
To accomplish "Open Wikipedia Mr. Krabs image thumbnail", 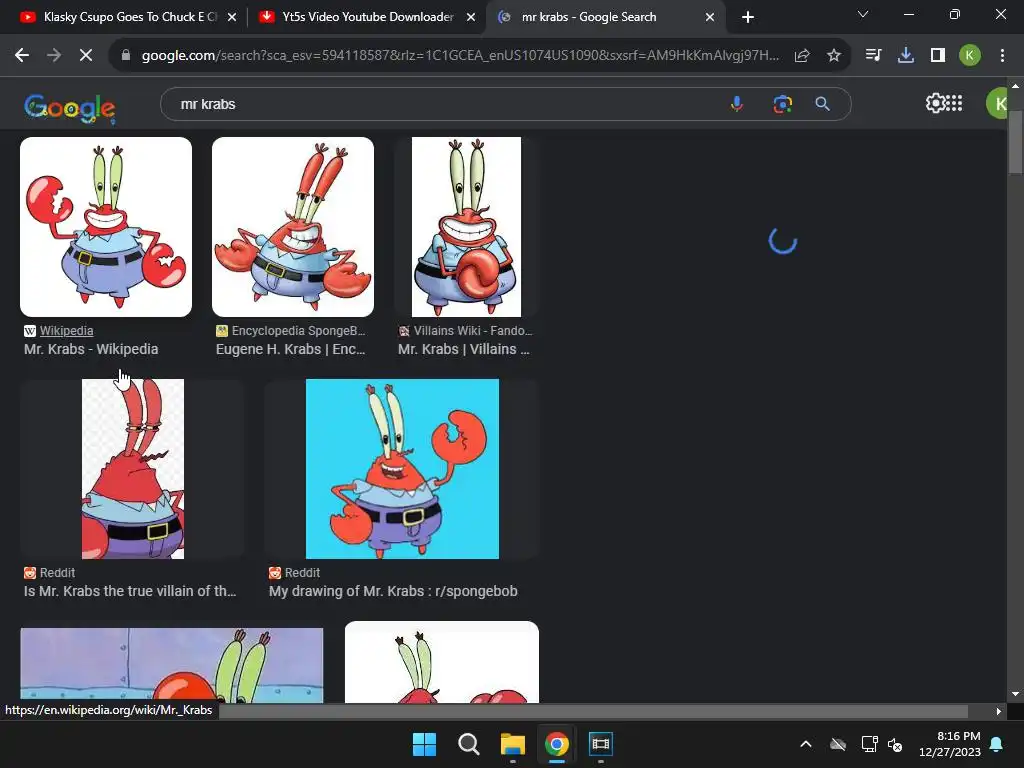I will tap(106, 227).
